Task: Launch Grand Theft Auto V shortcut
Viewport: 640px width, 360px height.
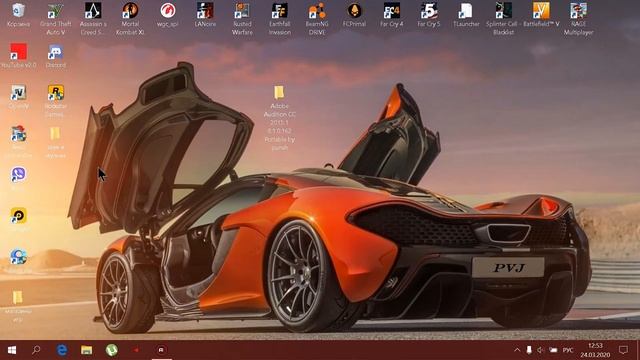Action: tap(56, 11)
